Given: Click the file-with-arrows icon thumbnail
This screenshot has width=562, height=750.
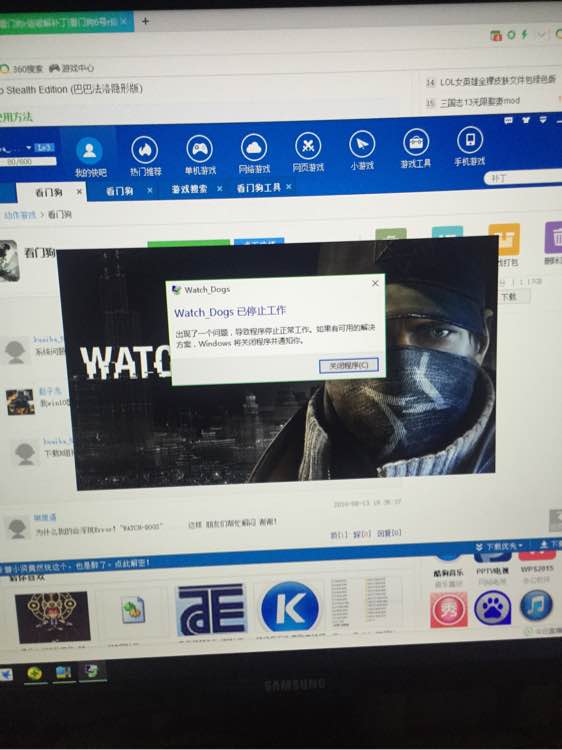Looking at the screenshot, I should click(132, 609).
